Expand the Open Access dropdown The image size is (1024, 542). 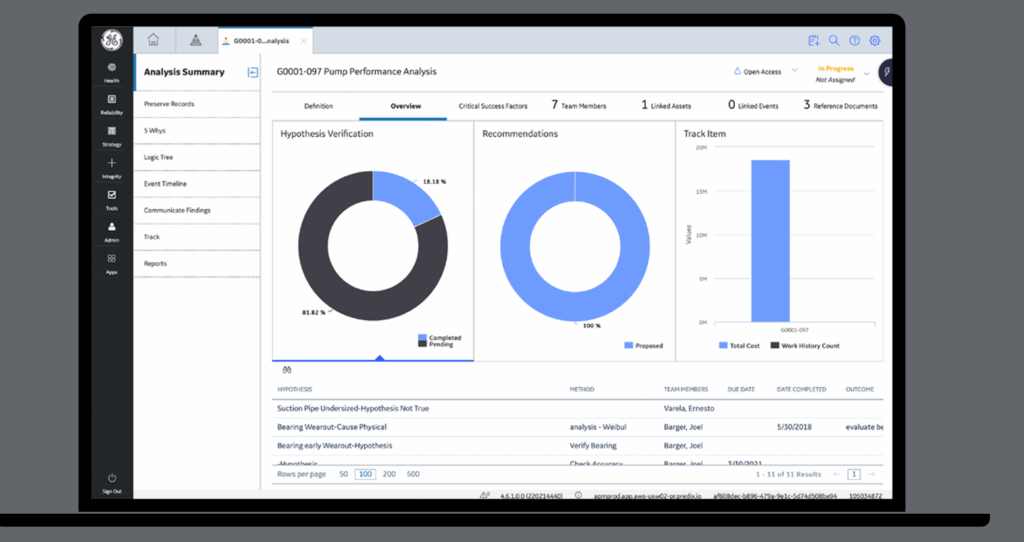[795, 71]
